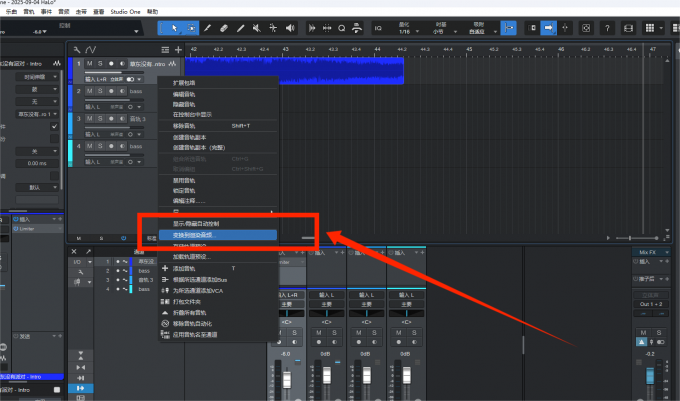The width and height of the screenshot is (680, 401).
Task: Open the Studio One menu
Action: (x=125, y=8)
